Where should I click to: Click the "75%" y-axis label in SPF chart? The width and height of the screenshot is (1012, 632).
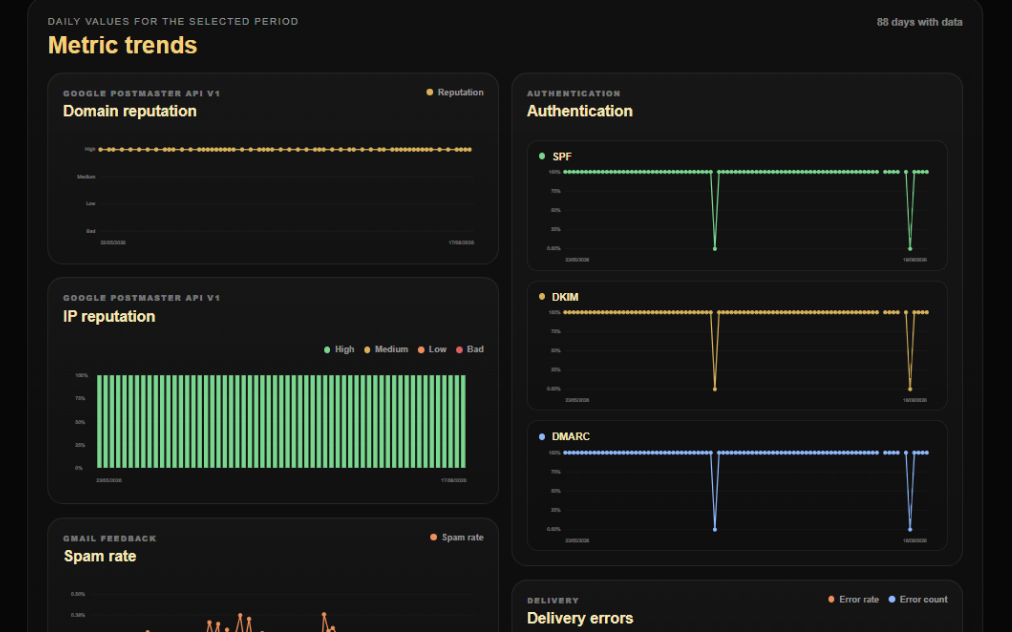click(555, 191)
